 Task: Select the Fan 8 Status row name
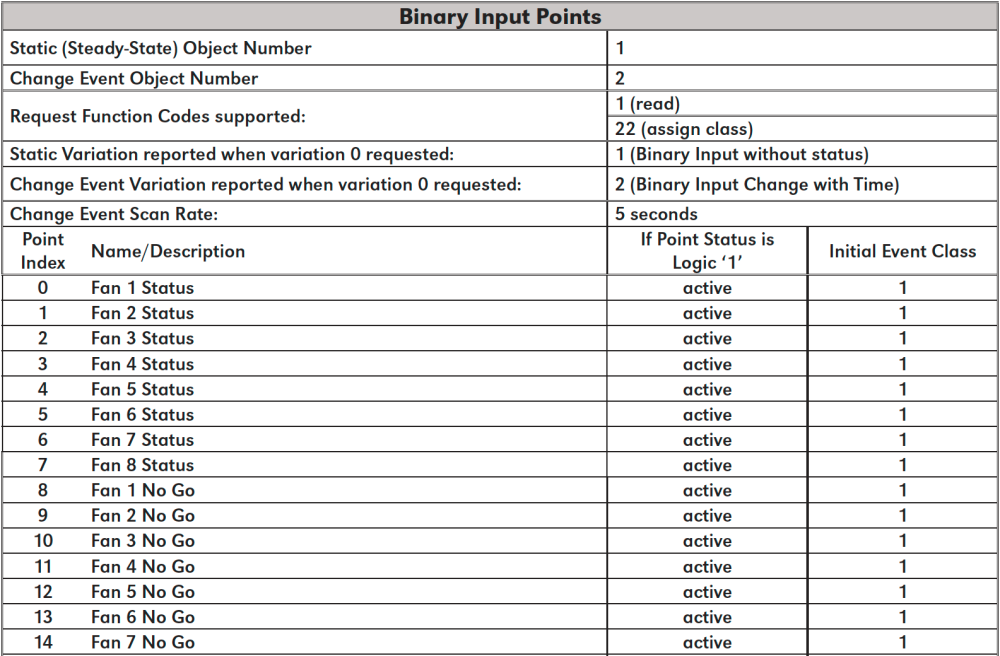[x=142, y=465]
